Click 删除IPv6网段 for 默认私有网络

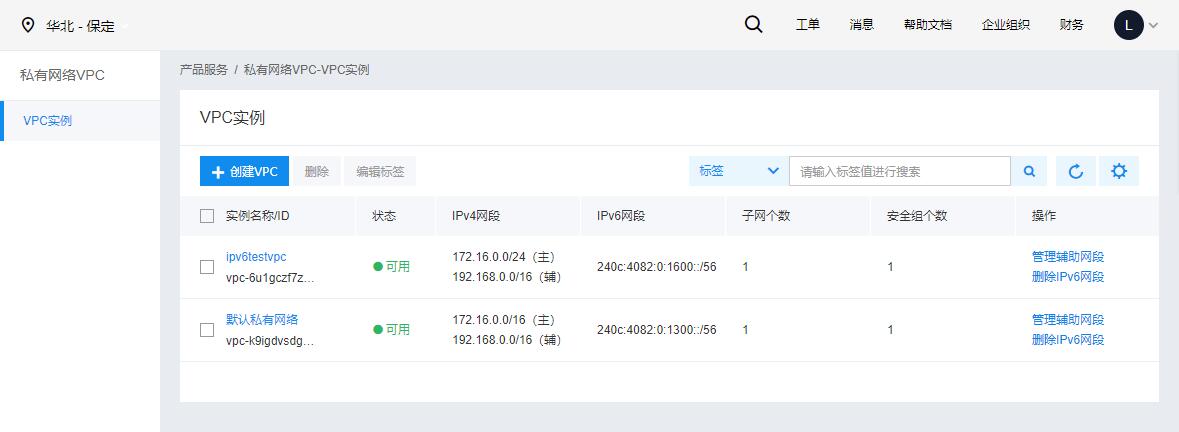tap(1068, 340)
